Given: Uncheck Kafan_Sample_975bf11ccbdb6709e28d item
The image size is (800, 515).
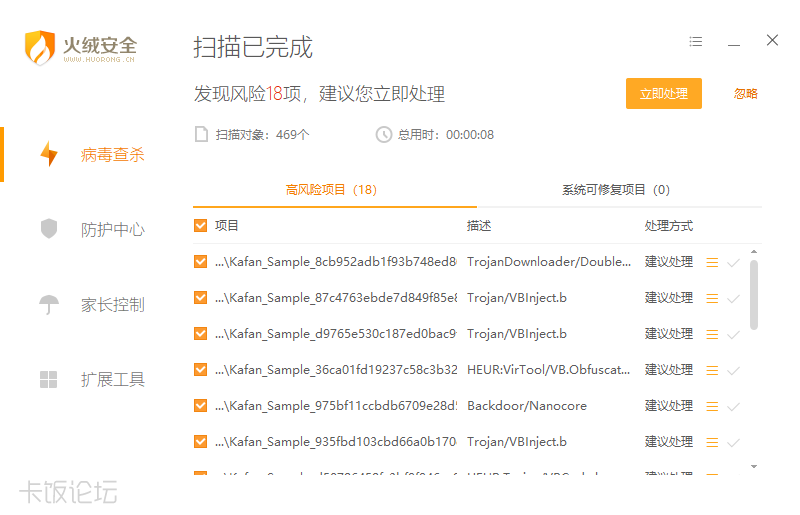Looking at the screenshot, I should [x=201, y=405].
